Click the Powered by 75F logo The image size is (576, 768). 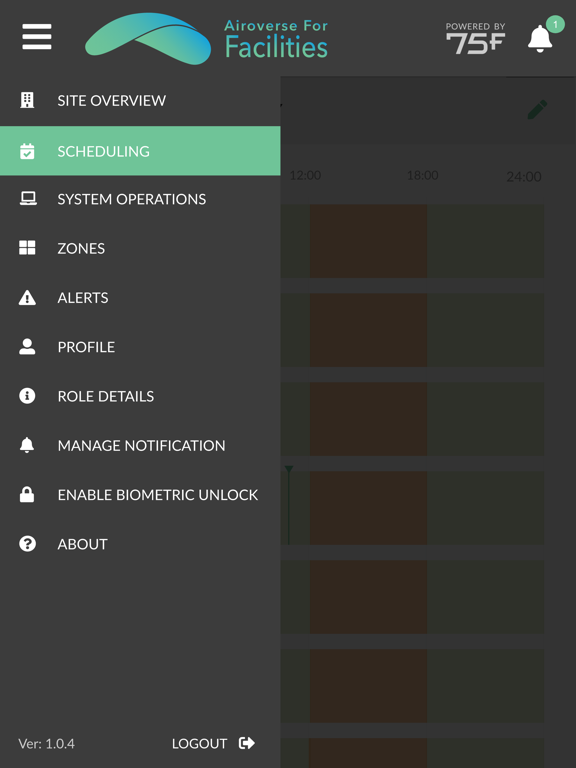tap(475, 38)
